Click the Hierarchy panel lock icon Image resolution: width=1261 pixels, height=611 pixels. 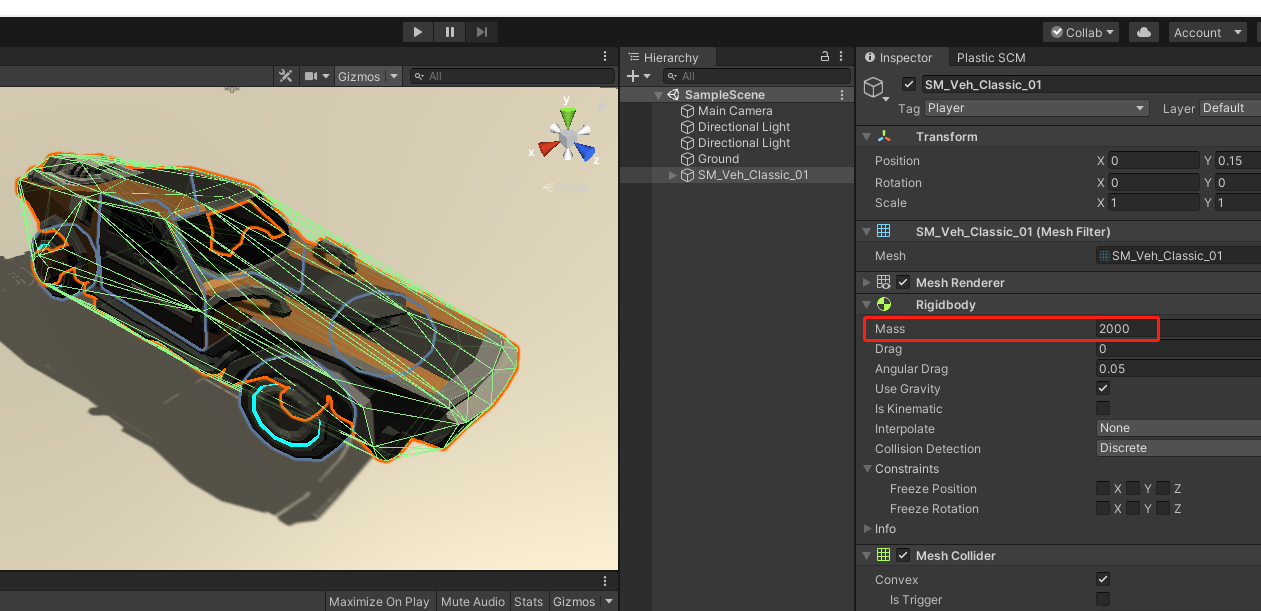tap(825, 57)
